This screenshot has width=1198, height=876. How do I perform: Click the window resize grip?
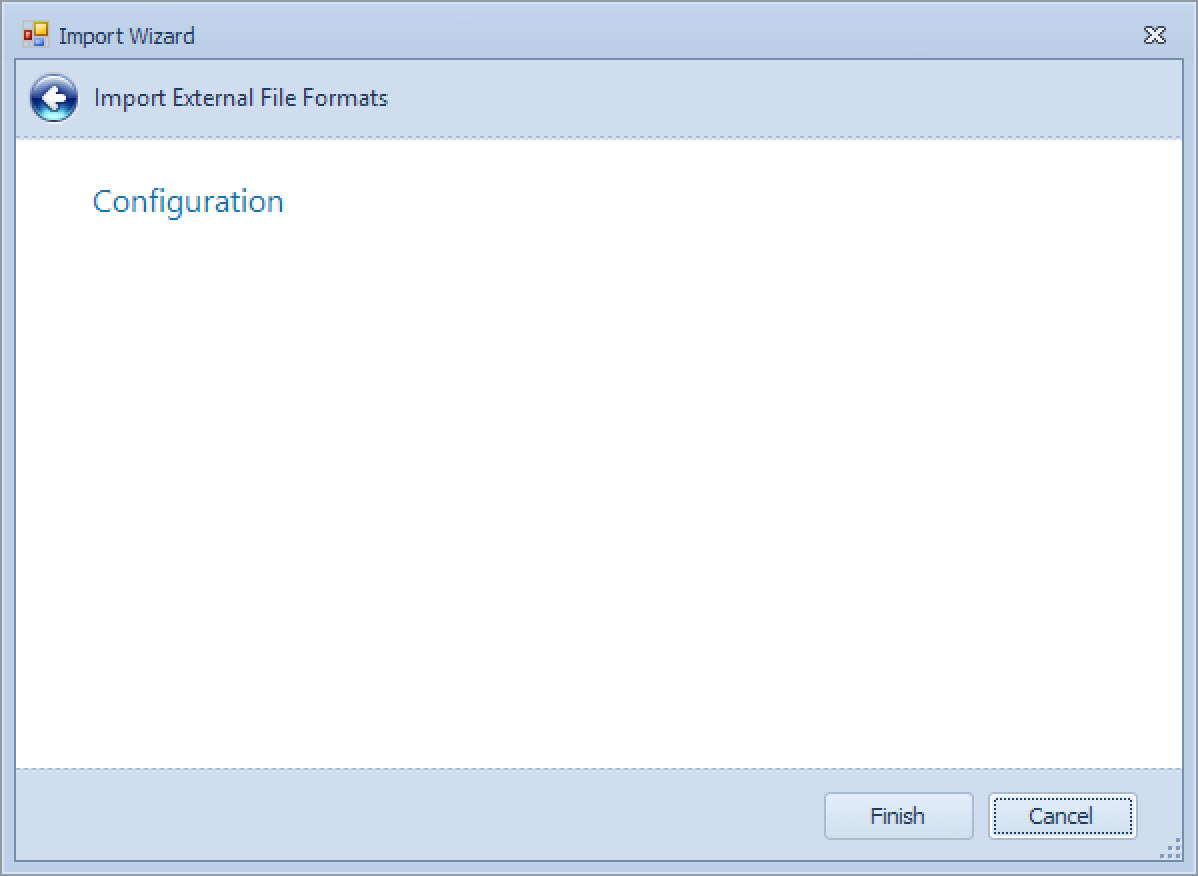(x=1170, y=850)
